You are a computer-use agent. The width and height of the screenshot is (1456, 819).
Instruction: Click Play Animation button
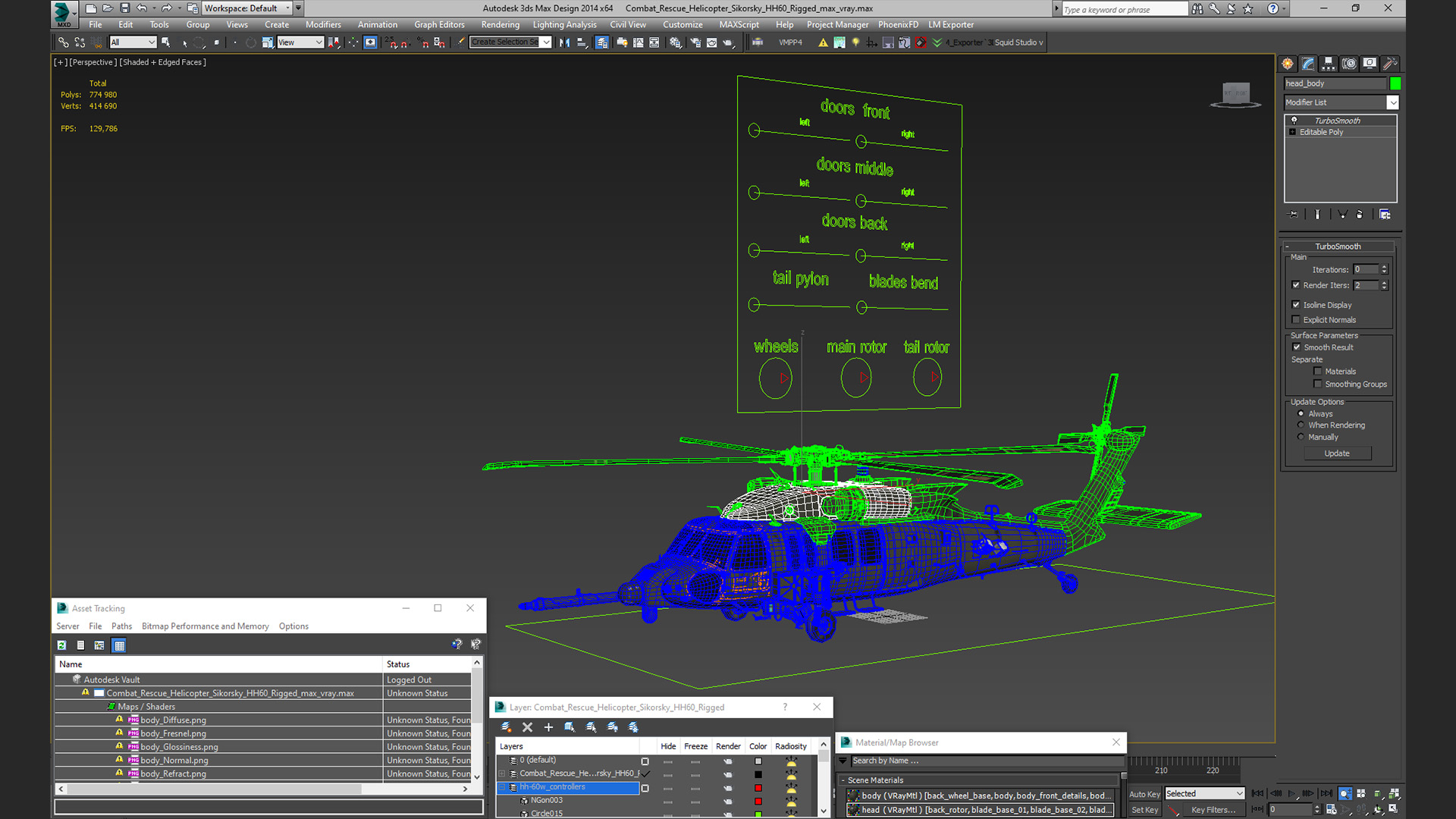1292,793
